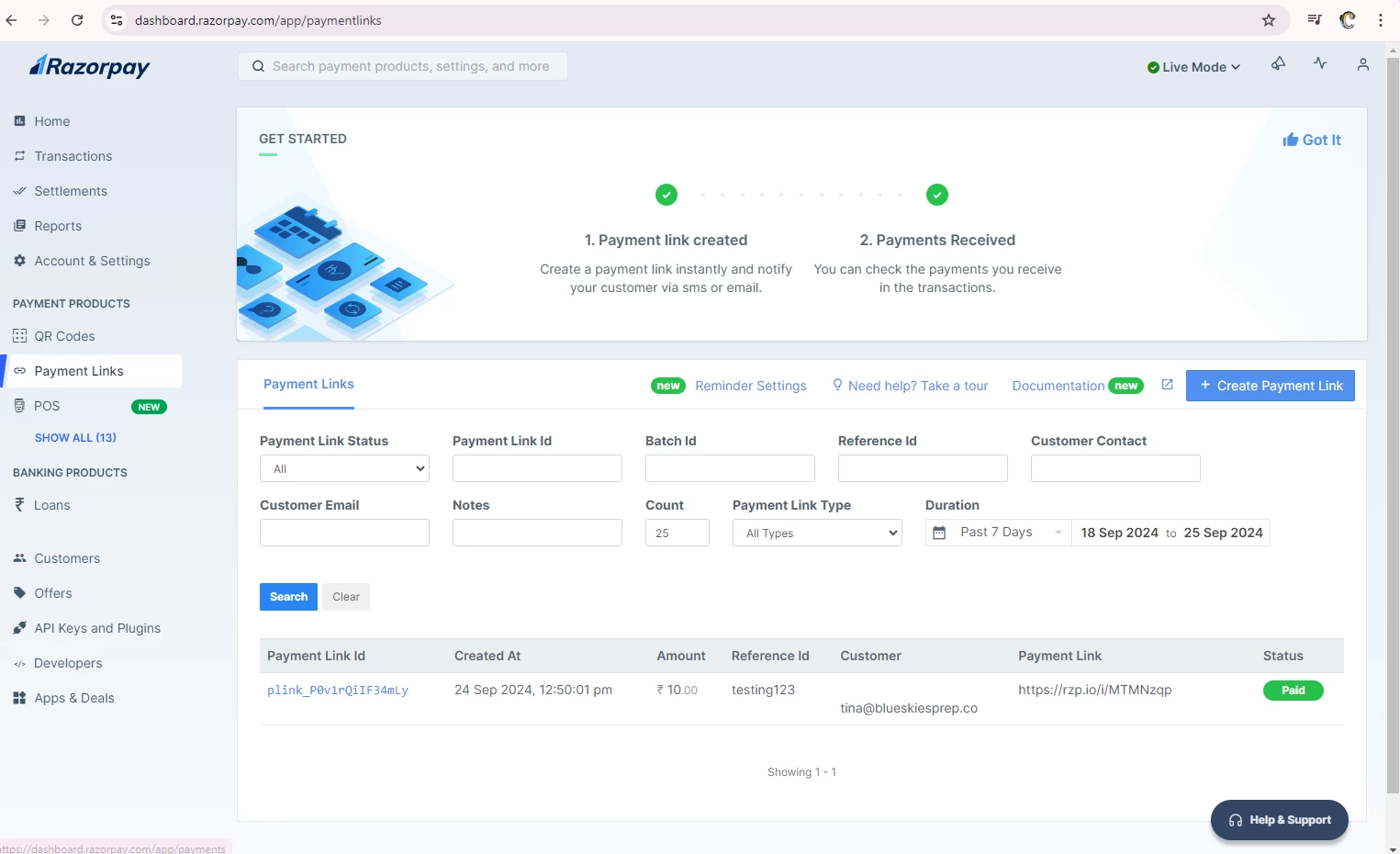This screenshot has width=1400, height=854.
Task: Click the Payment Link Id field
Action: (537, 468)
